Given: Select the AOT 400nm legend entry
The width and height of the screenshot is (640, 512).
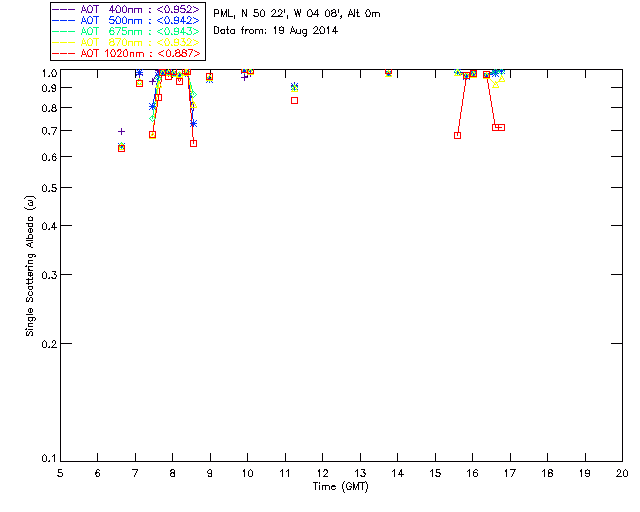Looking at the screenshot, I should click(x=127, y=9).
